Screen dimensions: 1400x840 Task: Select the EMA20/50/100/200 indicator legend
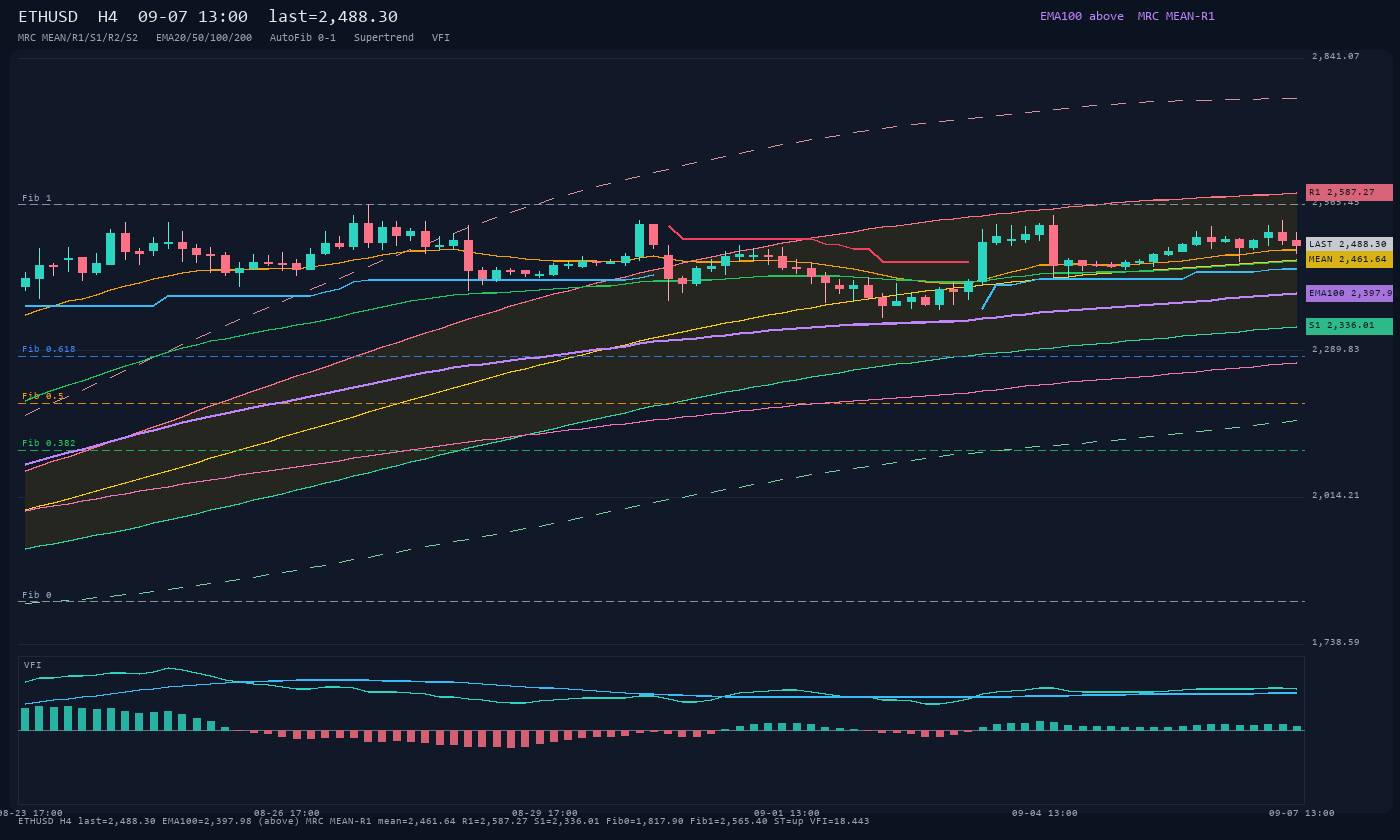point(204,38)
